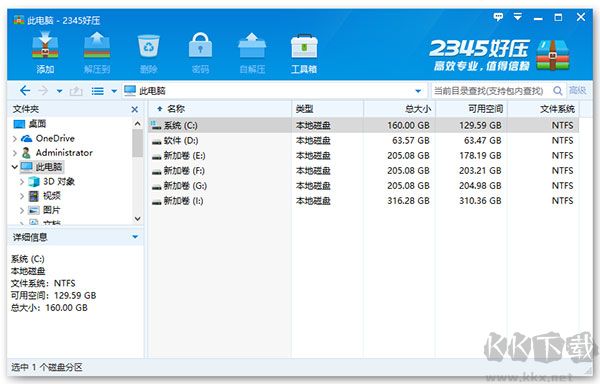600x384 pixels.
Task: Click the 178.19 GB free space cell
Action: pyautogui.click(x=480, y=156)
